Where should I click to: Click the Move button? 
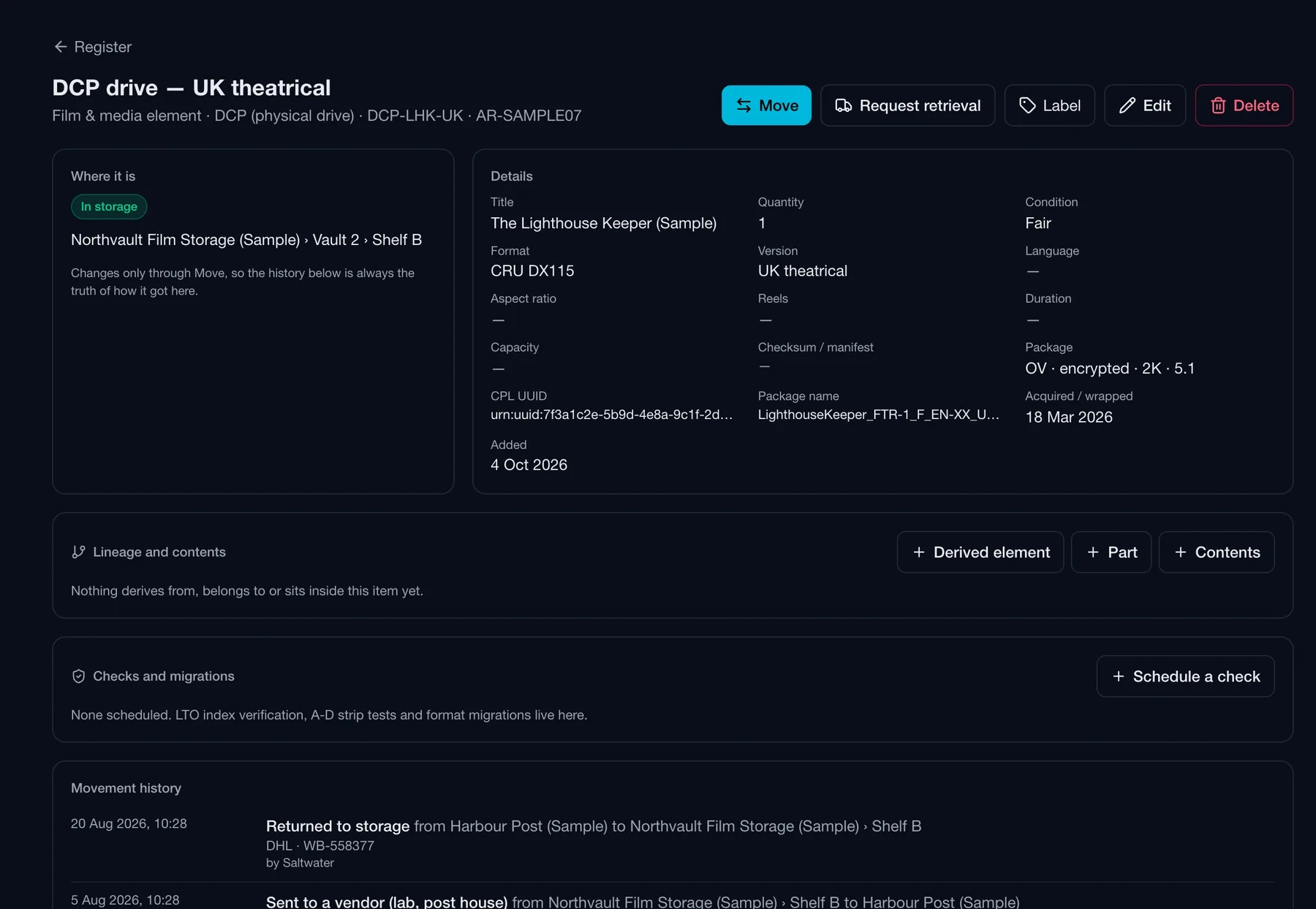click(766, 105)
